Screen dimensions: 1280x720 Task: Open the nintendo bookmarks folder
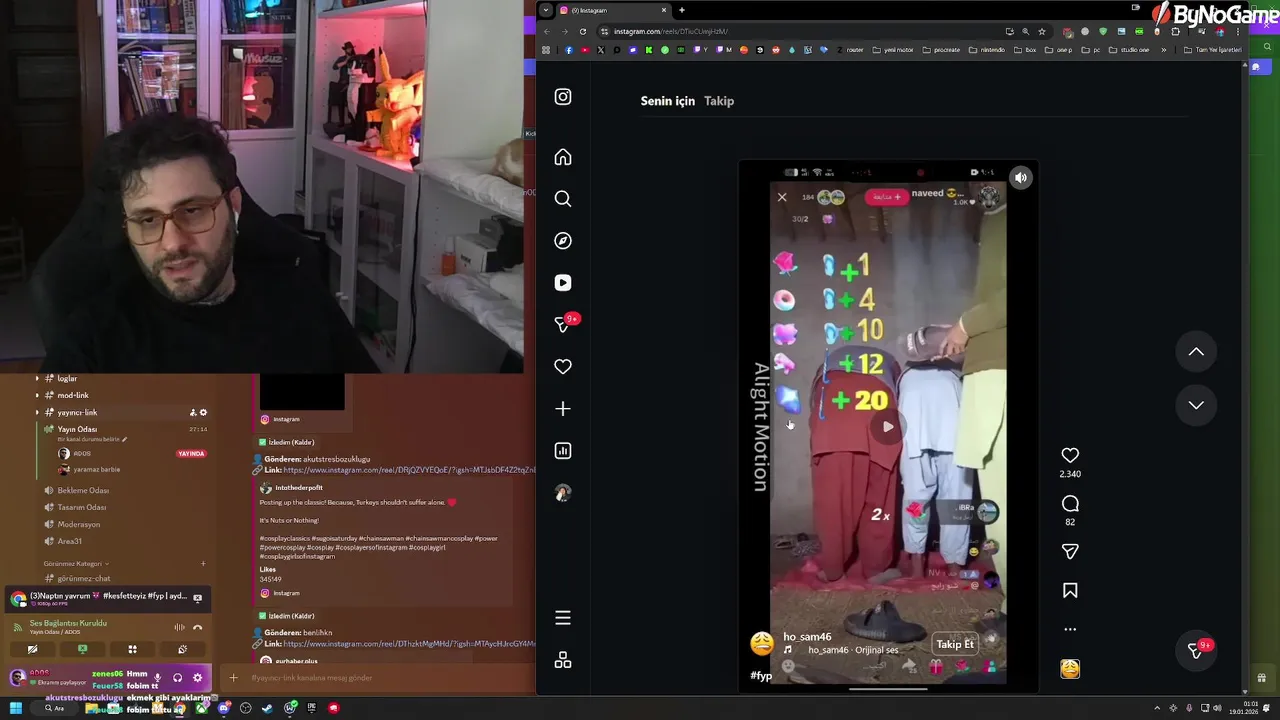987,50
